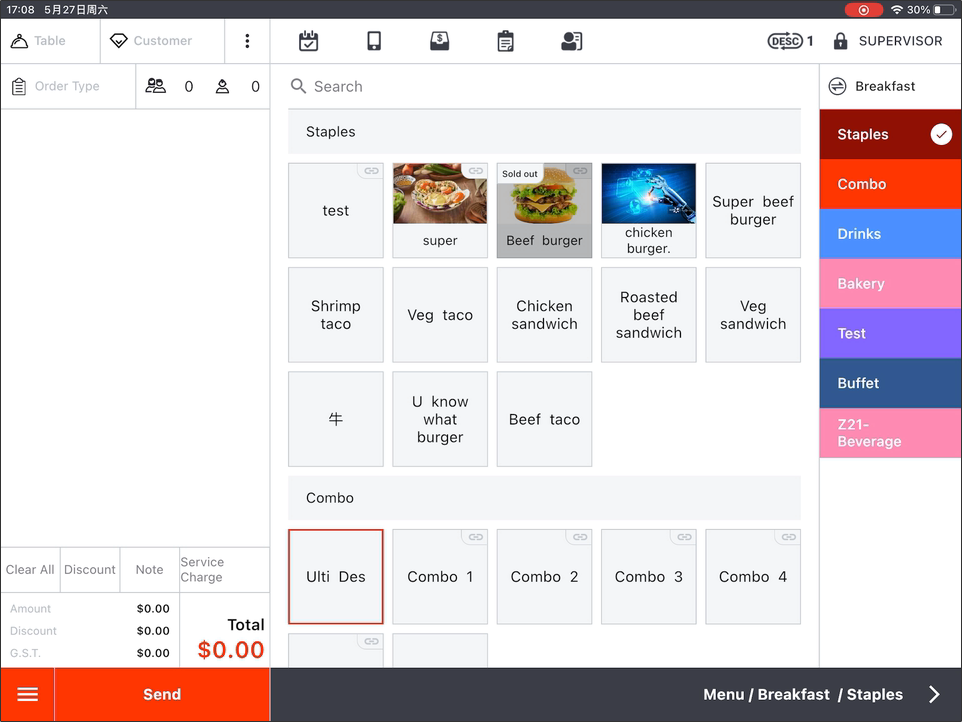This screenshot has width=962, height=722.
Task: Open the three-dot more options menu
Action: click(x=247, y=41)
